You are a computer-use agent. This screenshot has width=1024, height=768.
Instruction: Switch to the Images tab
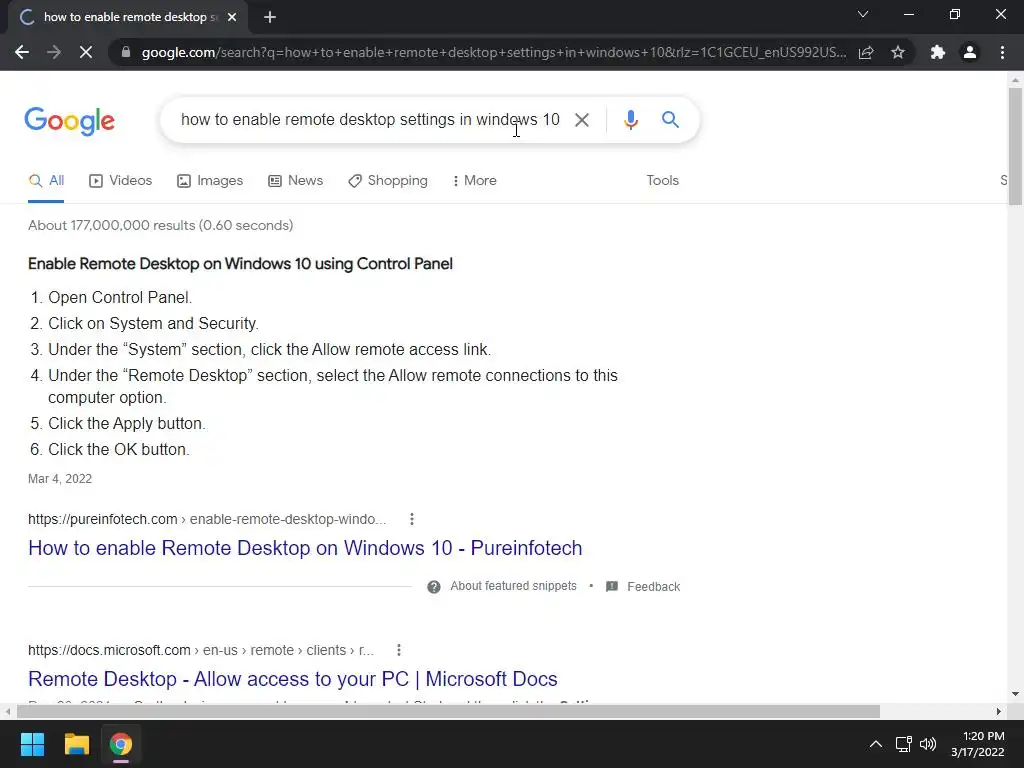click(x=210, y=180)
